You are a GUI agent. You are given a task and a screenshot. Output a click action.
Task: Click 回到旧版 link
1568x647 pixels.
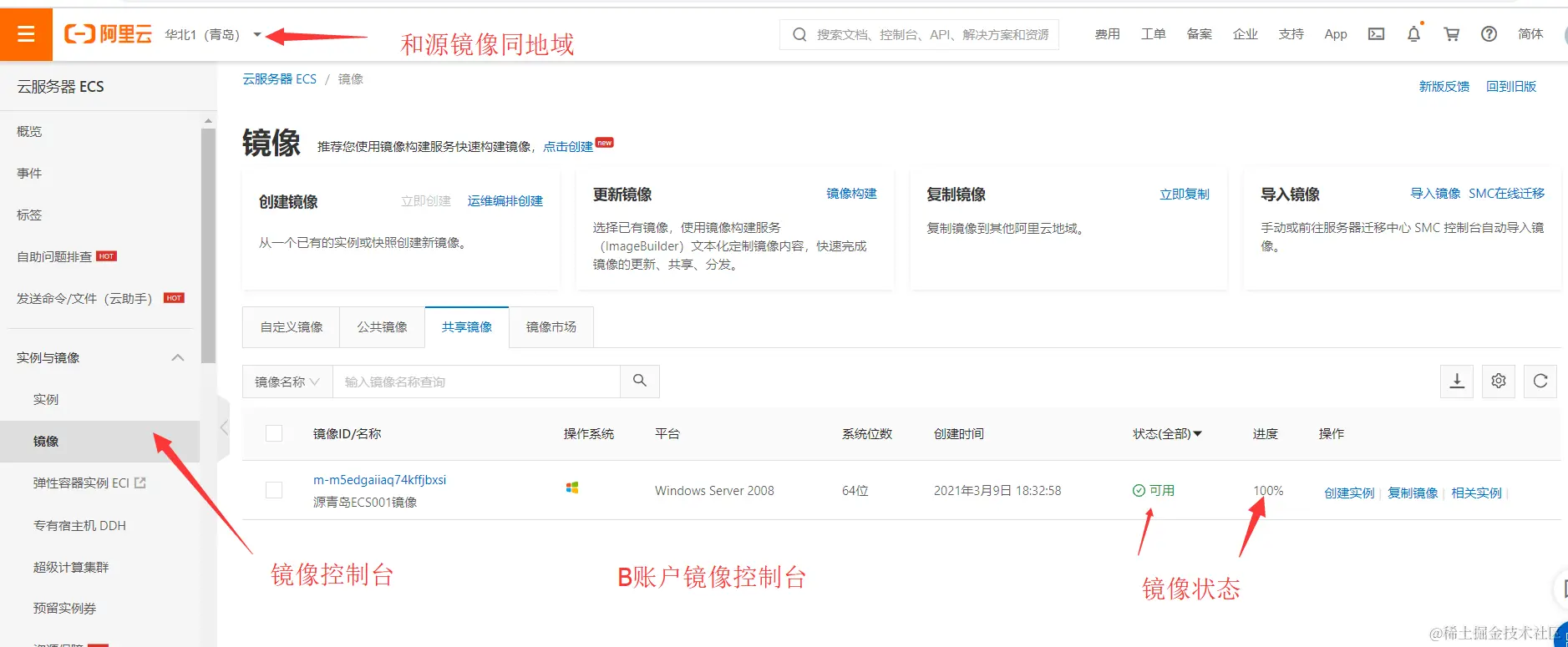(1511, 86)
